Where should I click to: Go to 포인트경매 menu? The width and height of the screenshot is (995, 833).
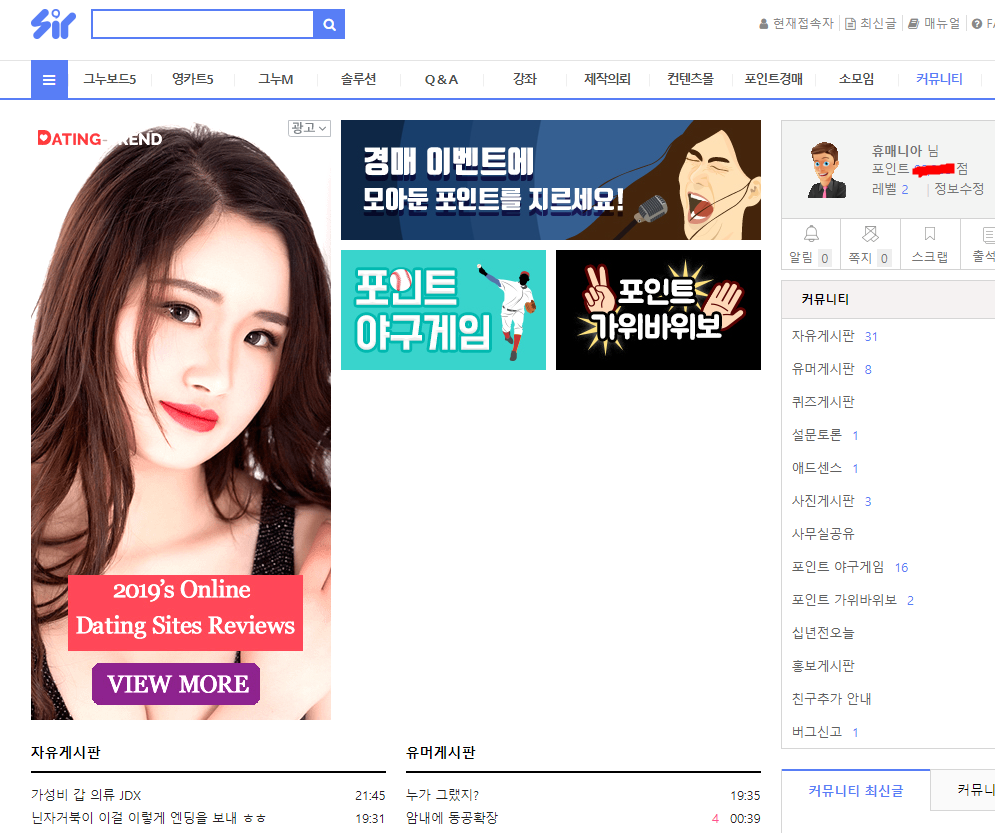[773, 80]
